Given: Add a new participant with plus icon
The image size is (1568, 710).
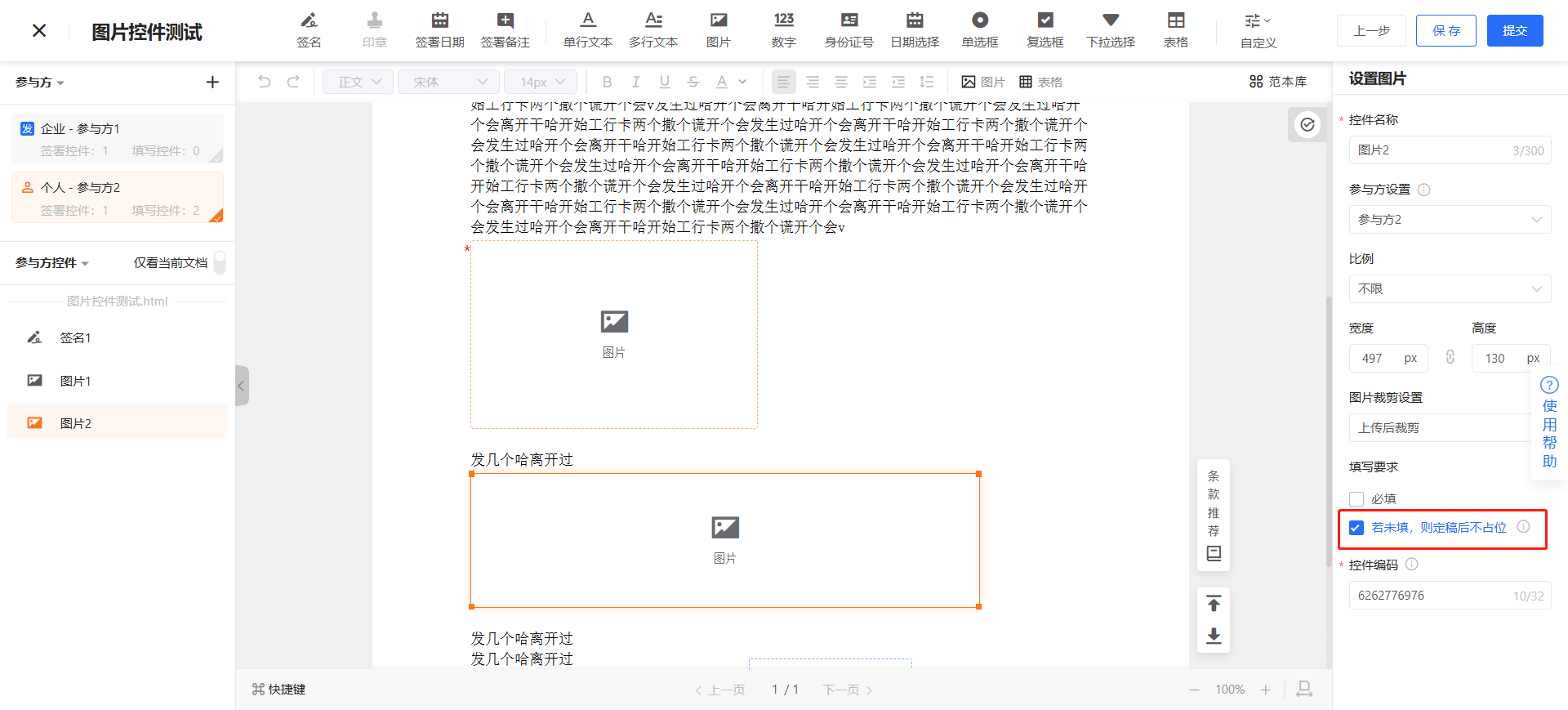Looking at the screenshot, I should click(x=212, y=82).
